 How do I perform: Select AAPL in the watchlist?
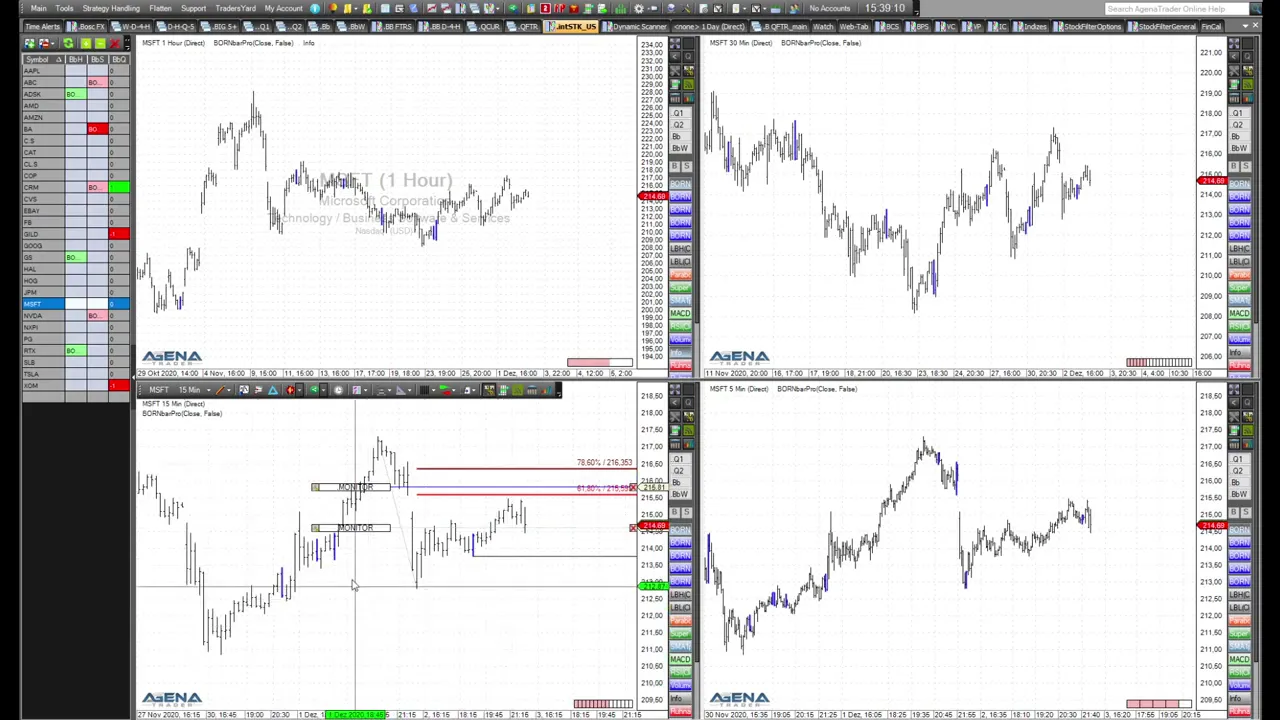75,71
